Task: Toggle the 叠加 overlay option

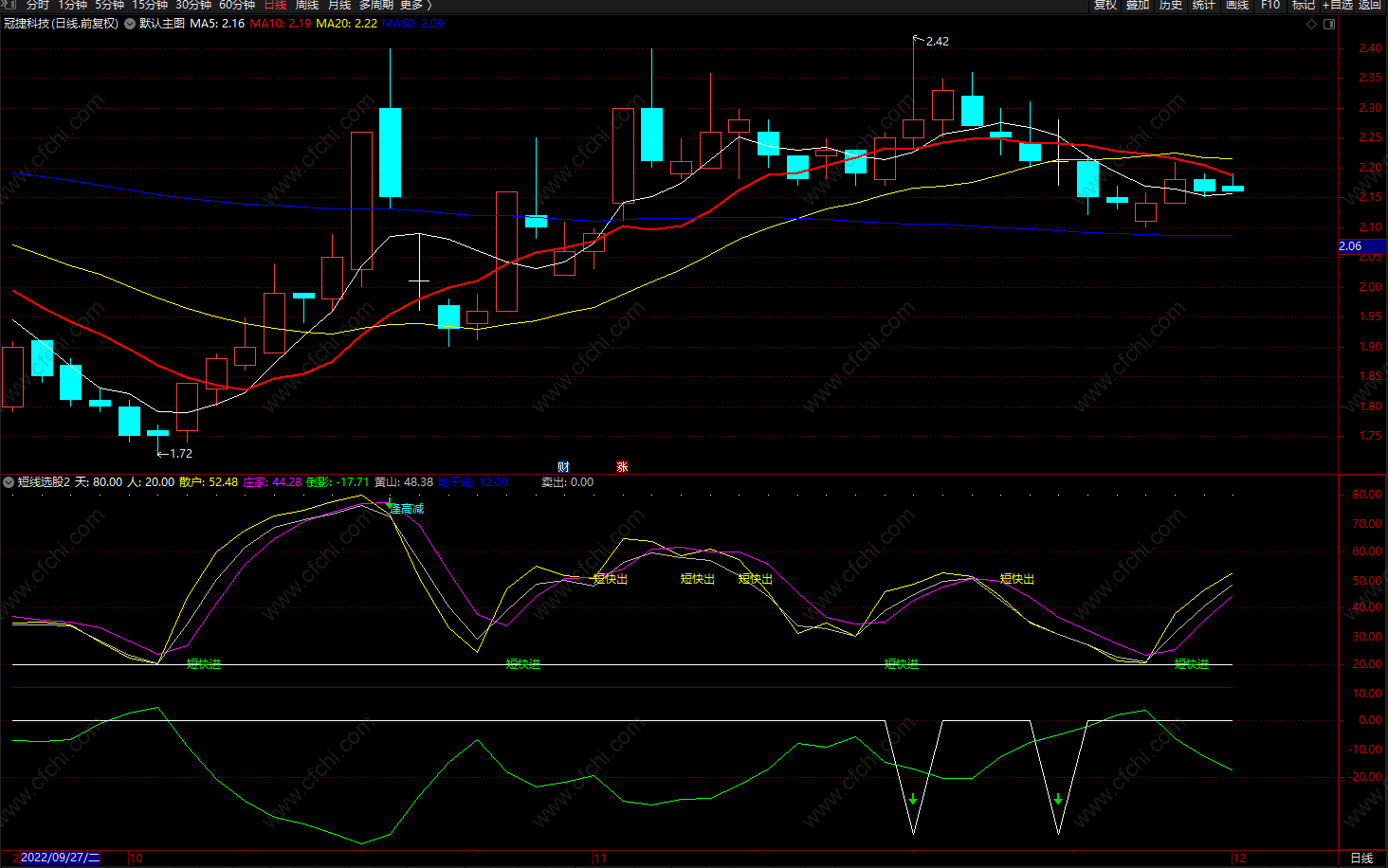Action: pyautogui.click(x=1138, y=5)
